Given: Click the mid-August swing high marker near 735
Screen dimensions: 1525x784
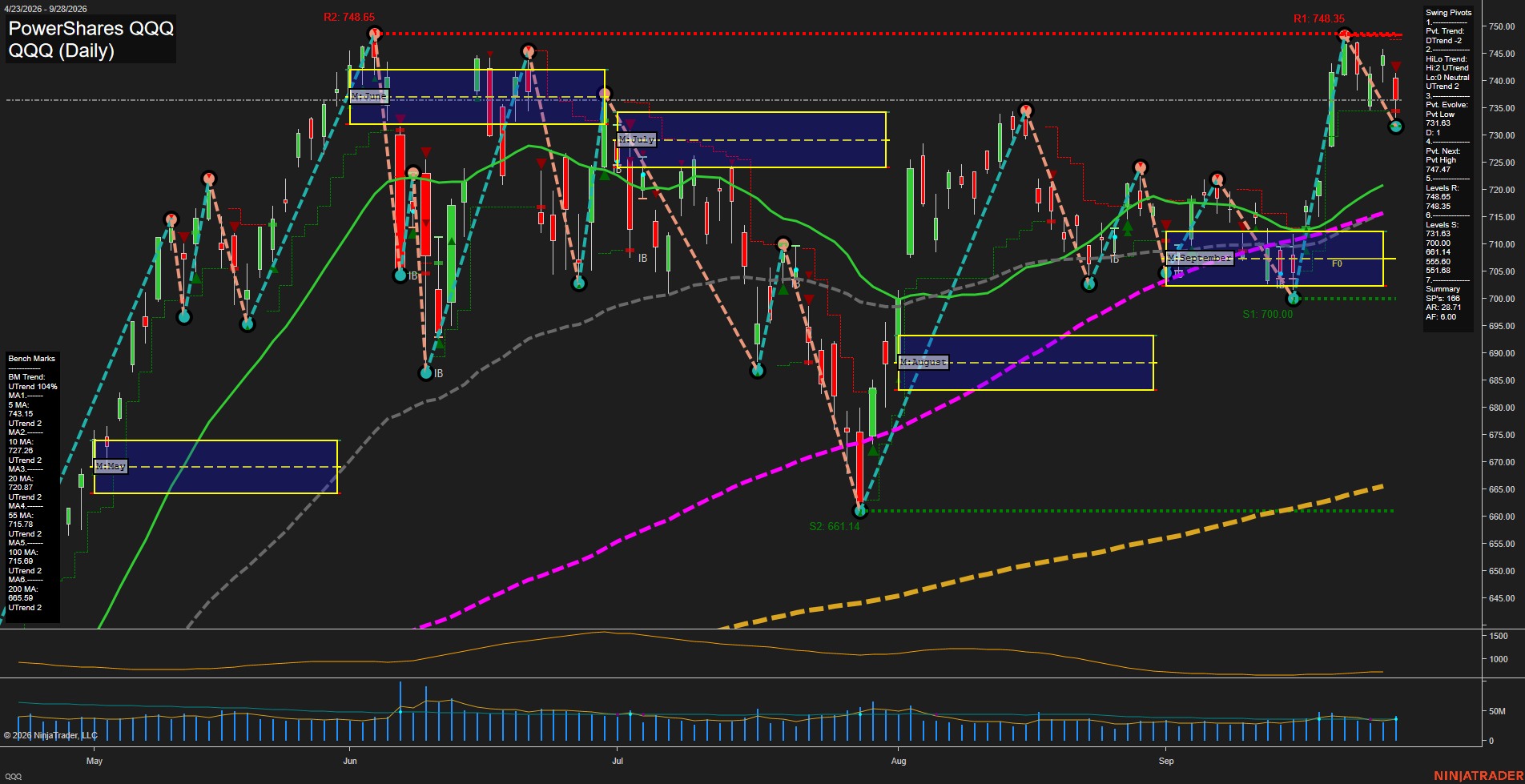Looking at the screenshot, I should (1026, 111).
